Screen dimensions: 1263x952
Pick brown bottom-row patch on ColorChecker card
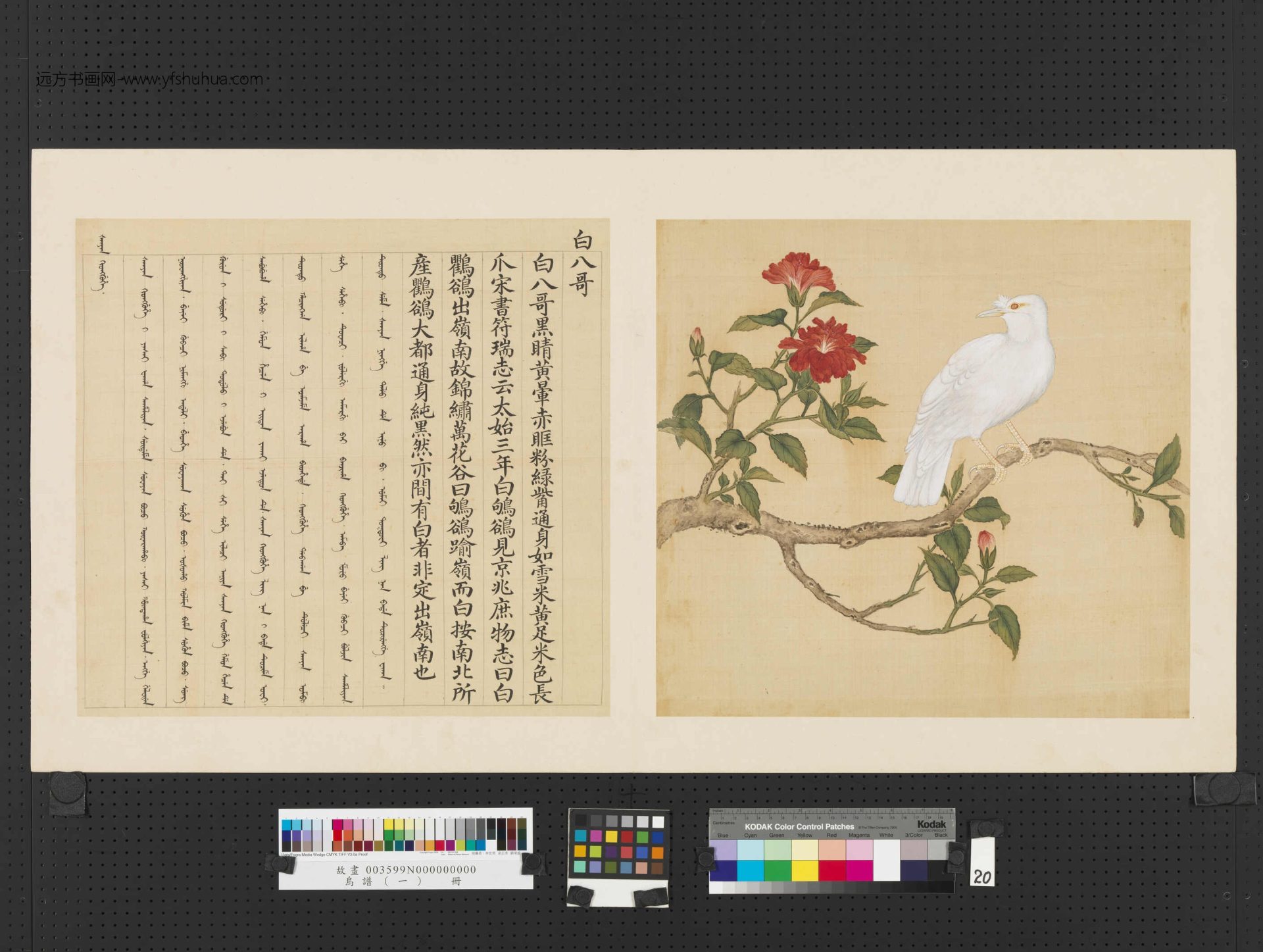pyautogui.click(x=657, y=868)
